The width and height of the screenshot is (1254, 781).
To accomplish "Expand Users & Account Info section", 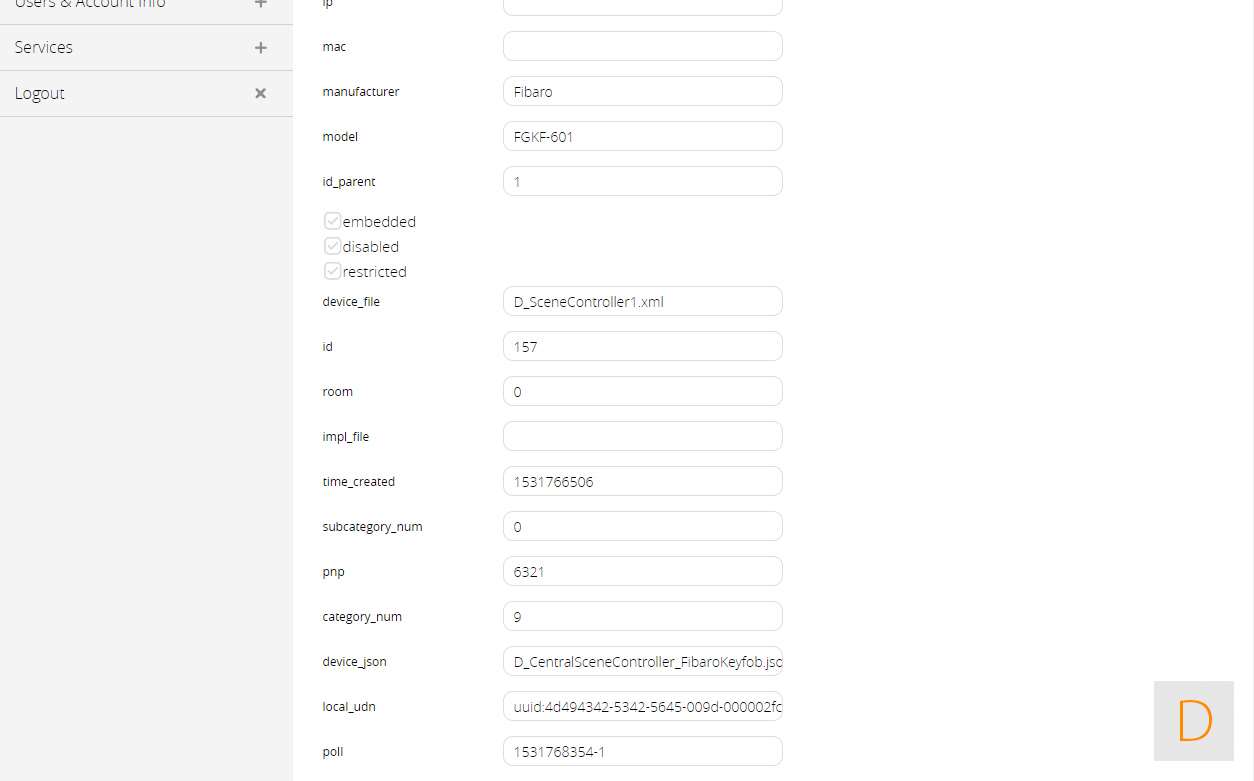I will click(x=260, y=4).
